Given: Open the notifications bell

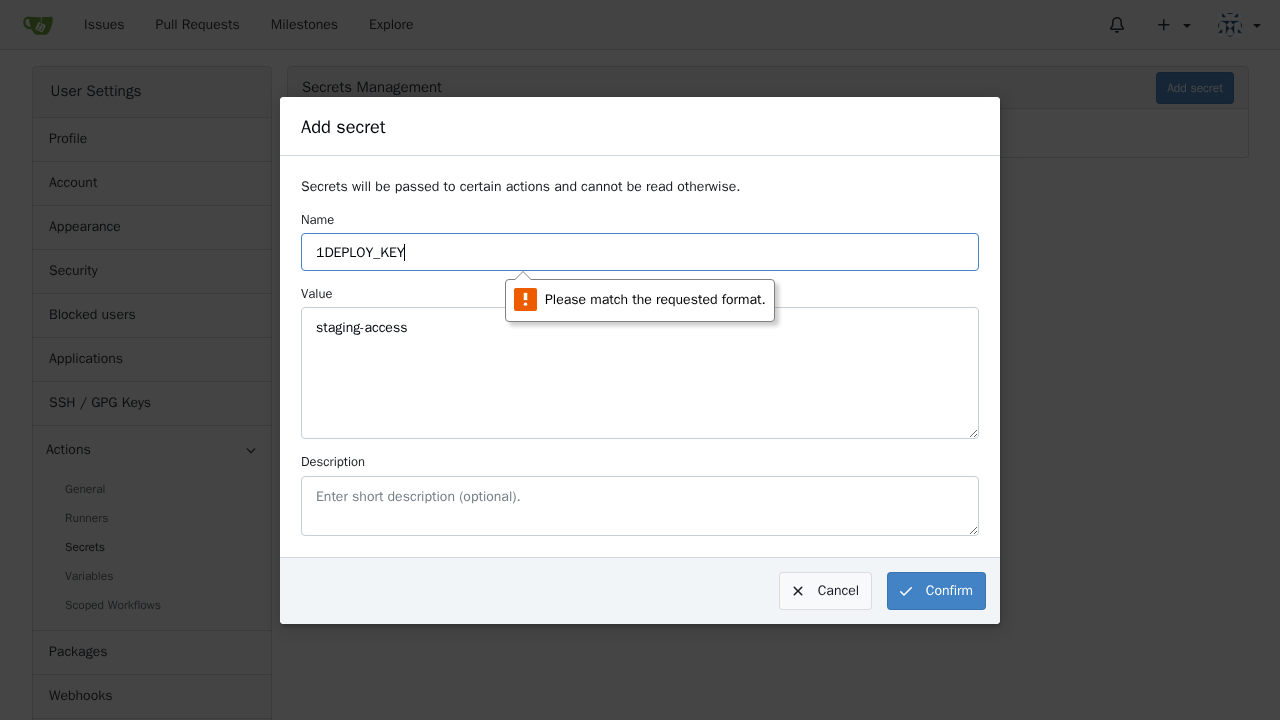Looking at the screenshot, I should [x=1117, y=25].
